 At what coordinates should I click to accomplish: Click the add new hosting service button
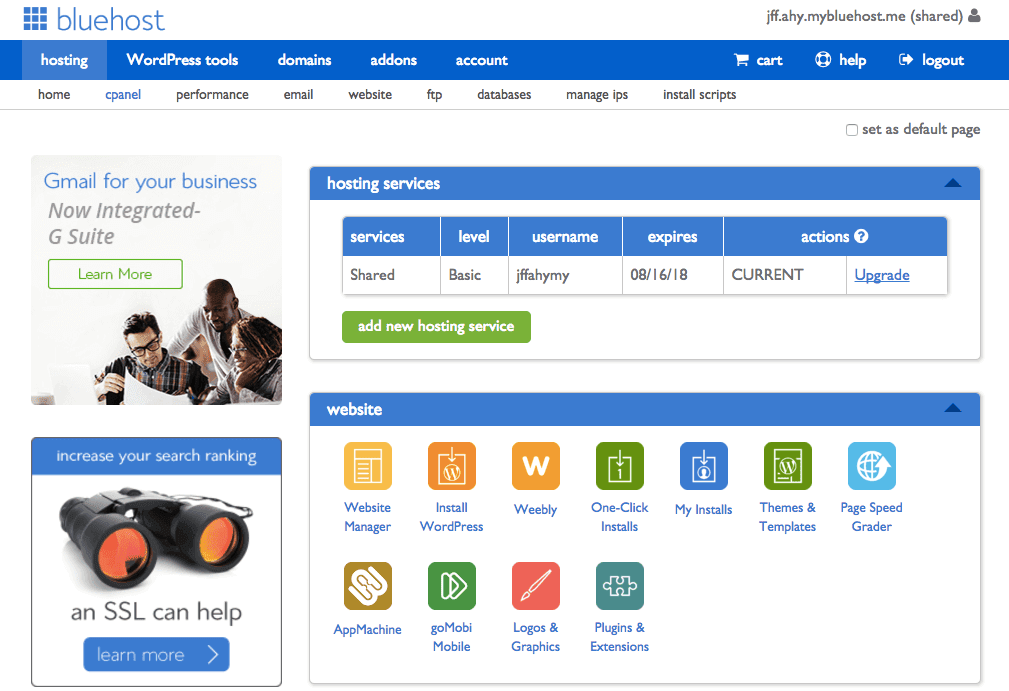pos(436,327)
